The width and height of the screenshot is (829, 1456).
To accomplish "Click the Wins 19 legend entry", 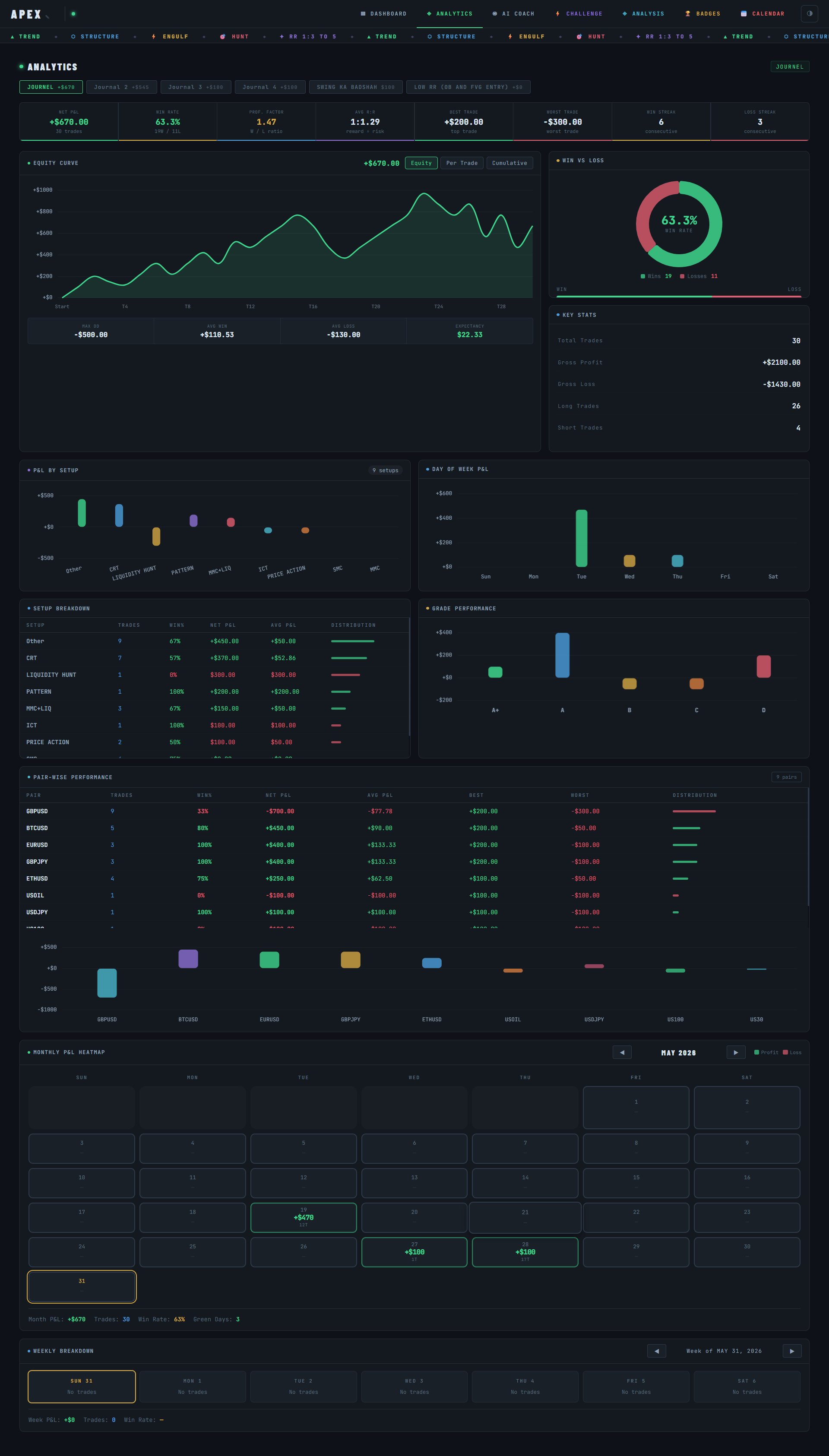I will (x=656, y=276).
